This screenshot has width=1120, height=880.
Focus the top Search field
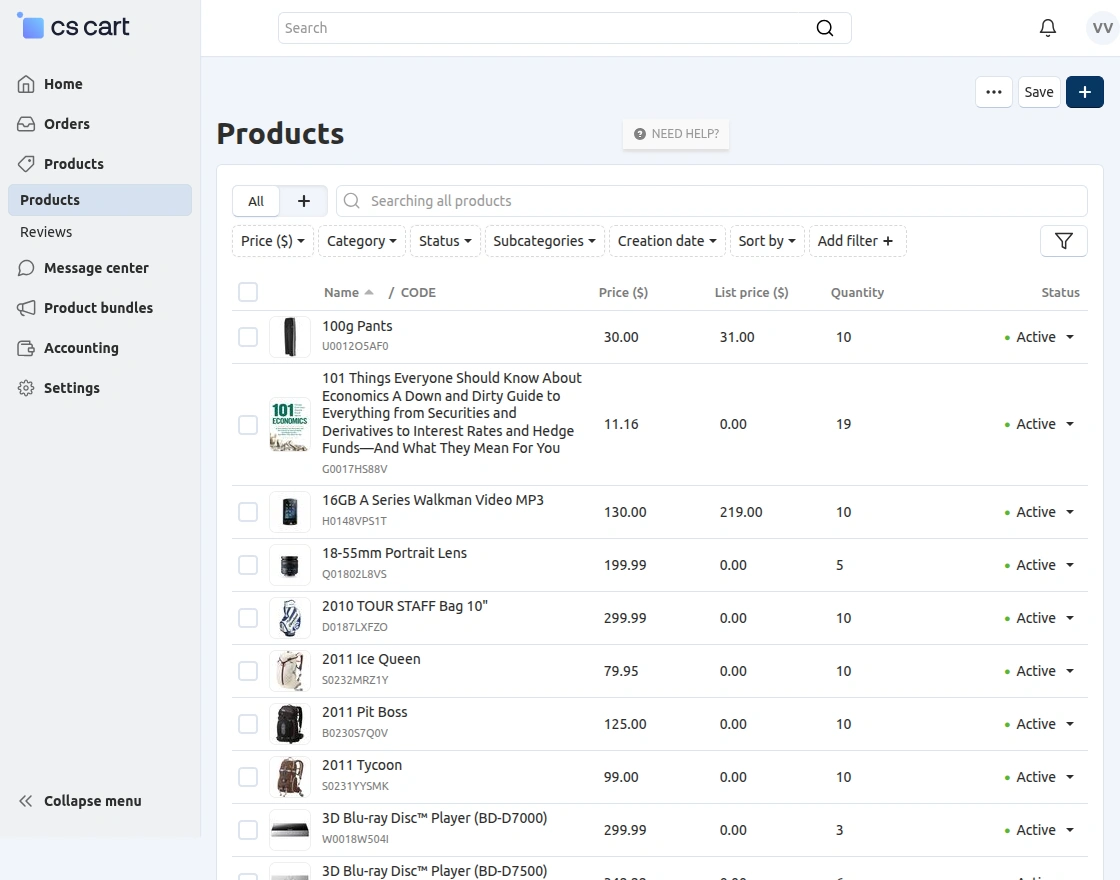[x=564, y=28]
